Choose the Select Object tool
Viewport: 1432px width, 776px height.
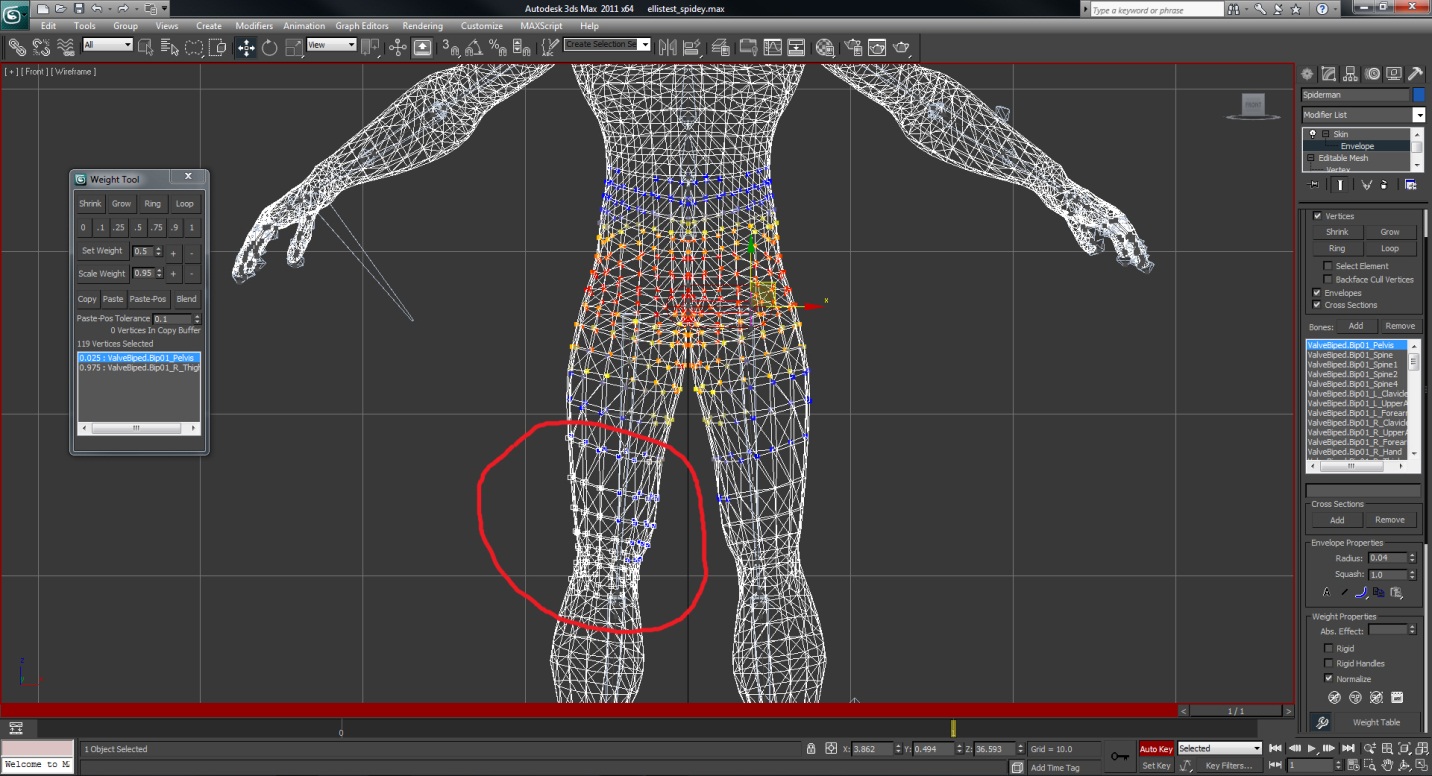(146, 46)
